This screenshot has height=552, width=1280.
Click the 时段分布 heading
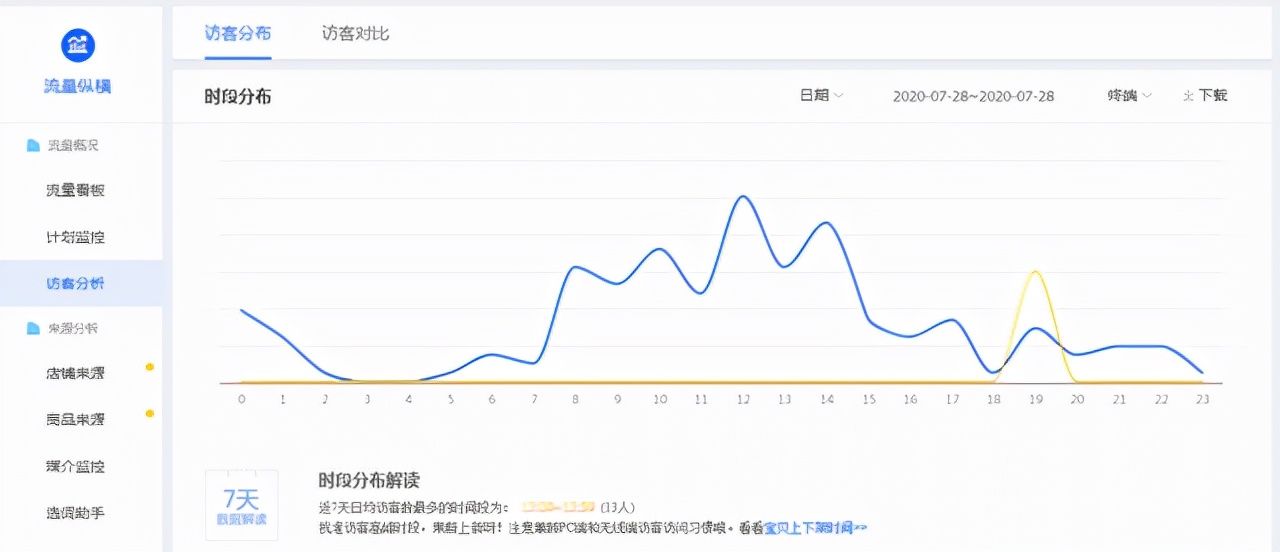pyautogui.click(x=238, y=97)
